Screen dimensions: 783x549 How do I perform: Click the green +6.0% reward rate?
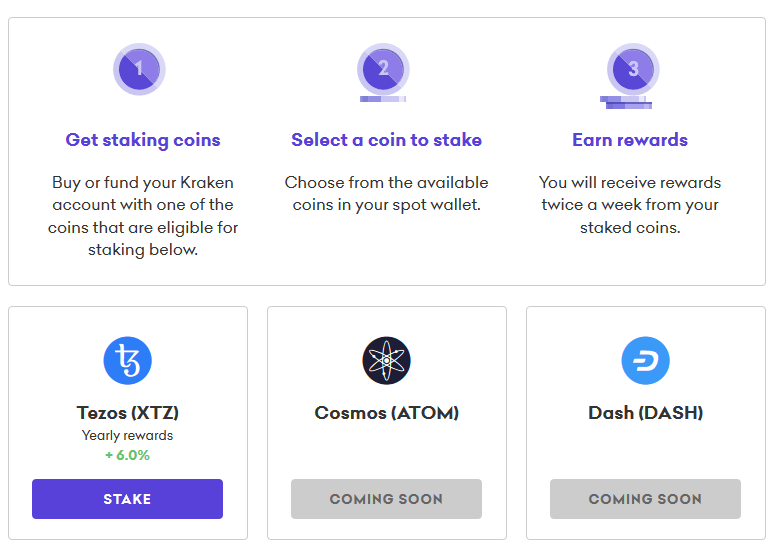coord(127,455)
